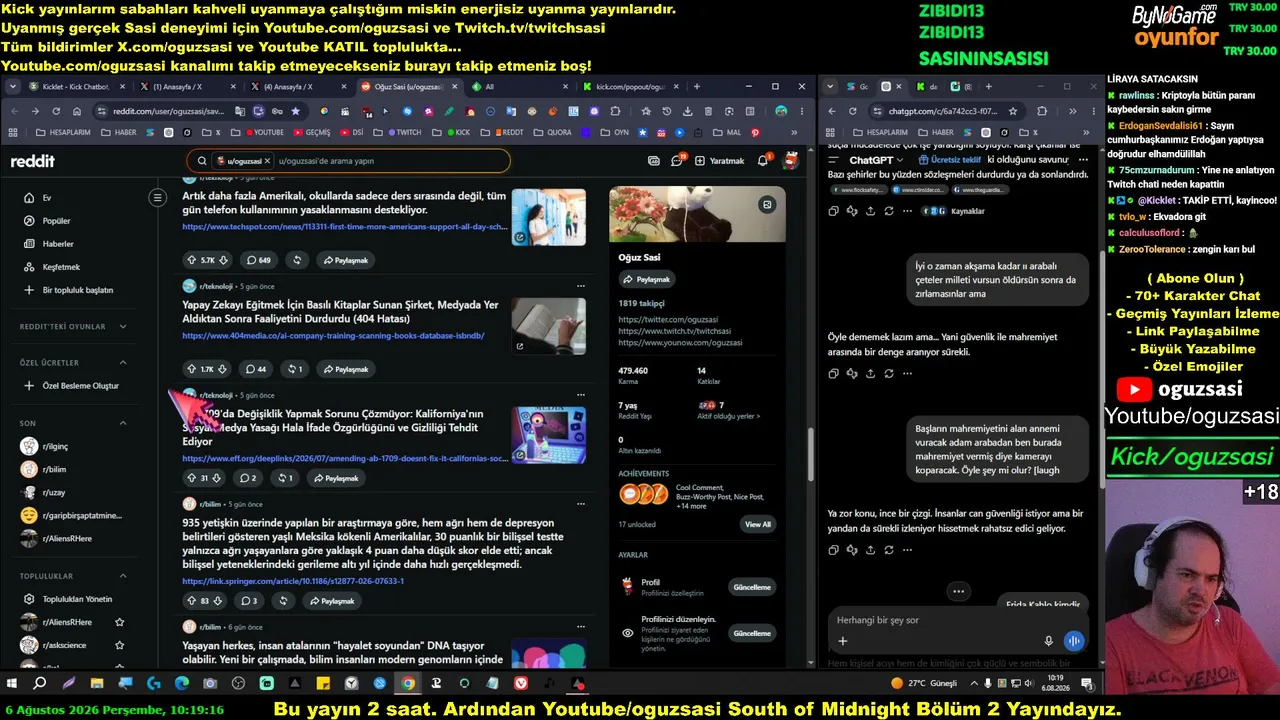The image size is (1280, 720).
Task: Add attachment with ChatGPT plus button
Action: coord(843,641)
